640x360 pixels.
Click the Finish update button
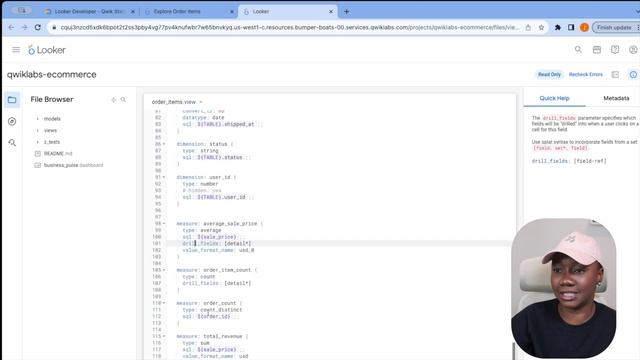[x=614, y=27]
